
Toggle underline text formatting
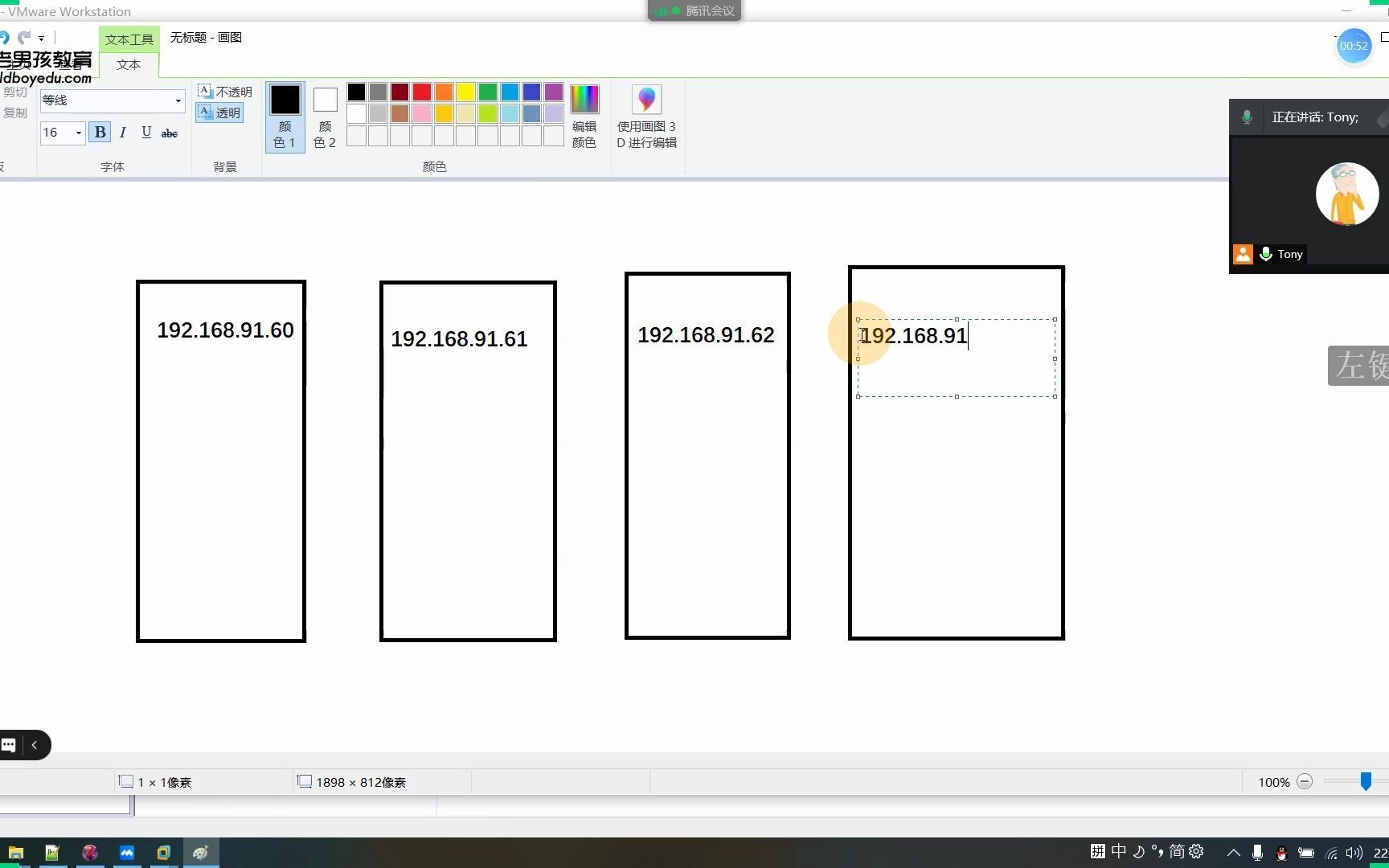pyautogui.click(x=145, y=133)
